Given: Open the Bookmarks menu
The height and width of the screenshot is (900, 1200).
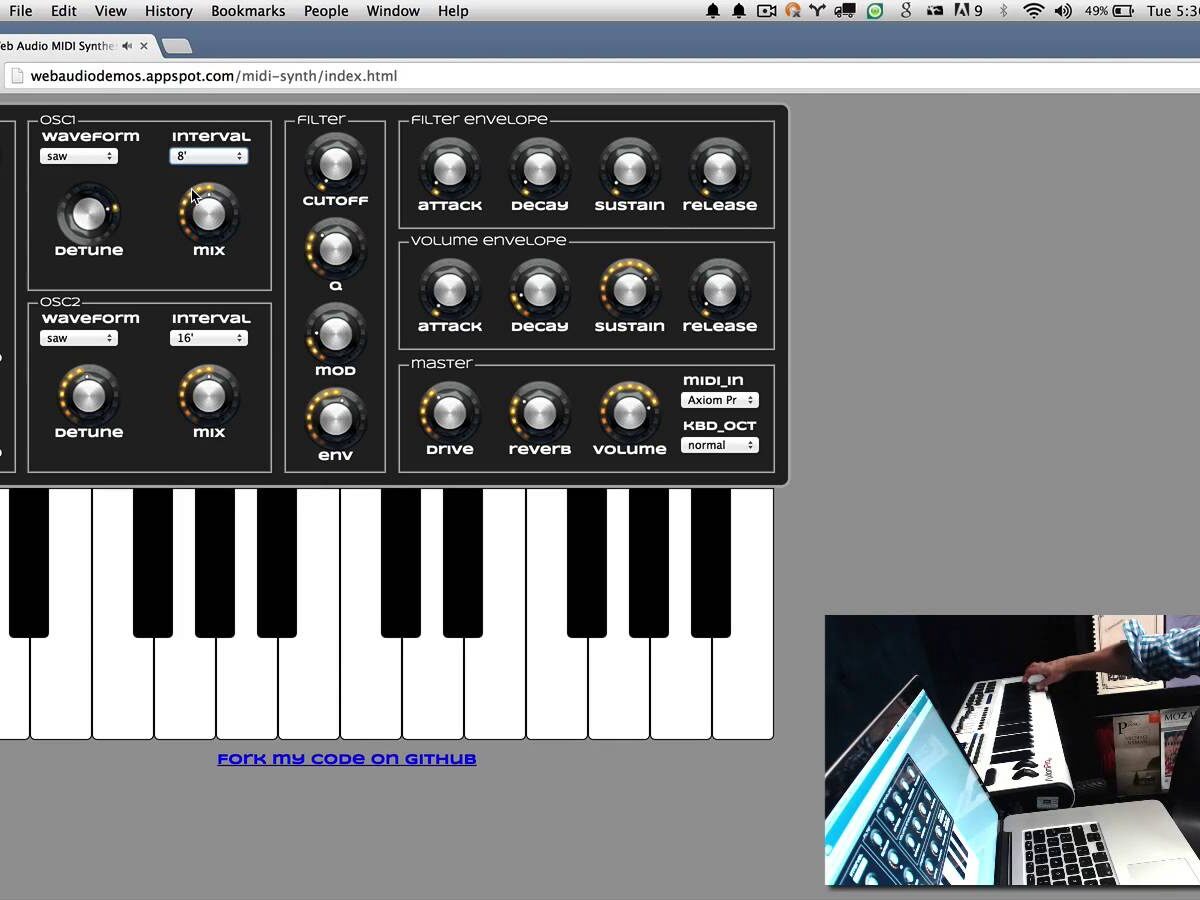Looking at the screenshot, I should (x=248, y=11).
